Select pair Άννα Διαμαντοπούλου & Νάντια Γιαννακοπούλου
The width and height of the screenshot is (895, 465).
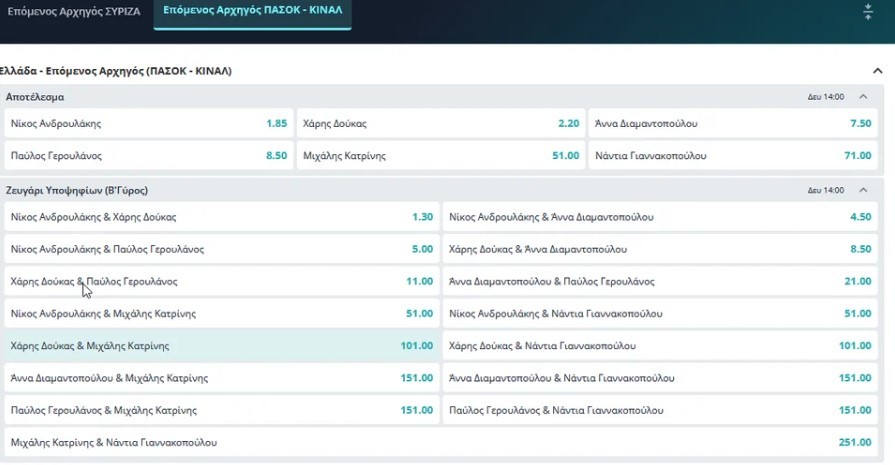(x=660, y=378)
